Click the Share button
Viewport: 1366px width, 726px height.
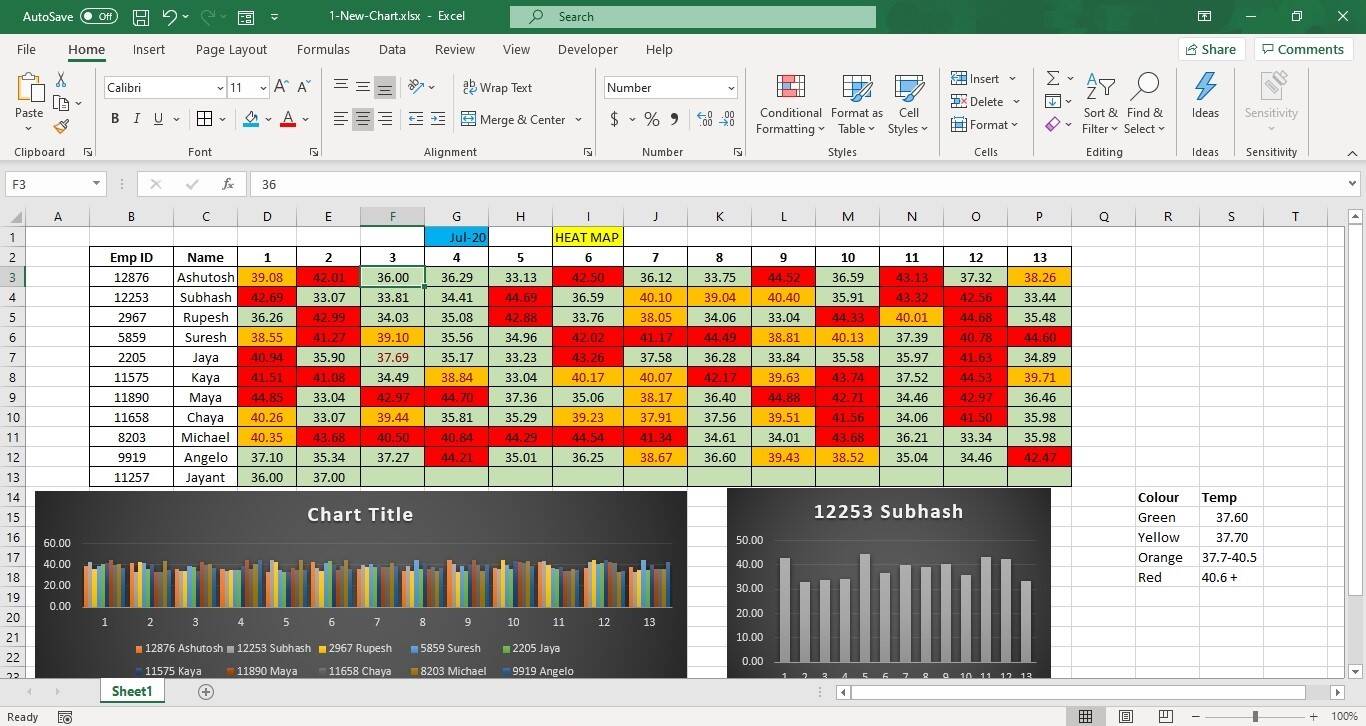tap(1211, 48)
